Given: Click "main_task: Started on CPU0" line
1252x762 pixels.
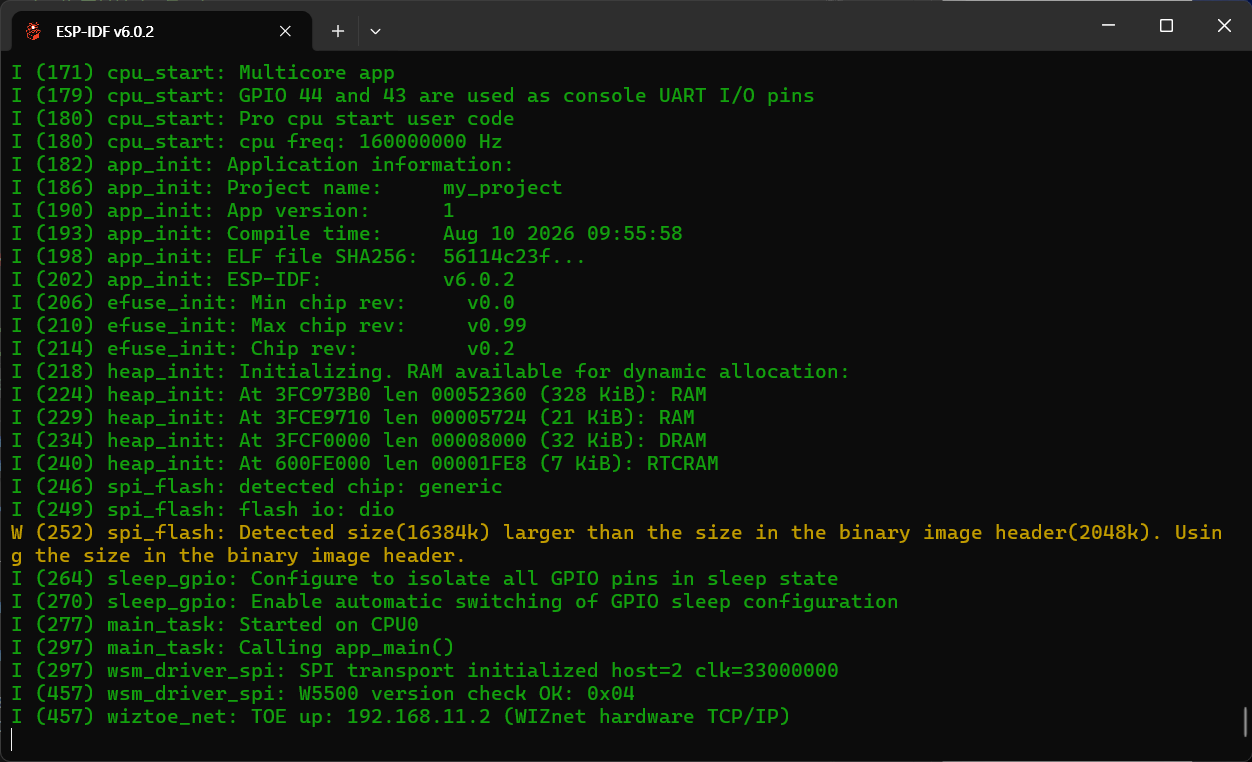Looking at the screenshot, I should [x=214, y=625].
